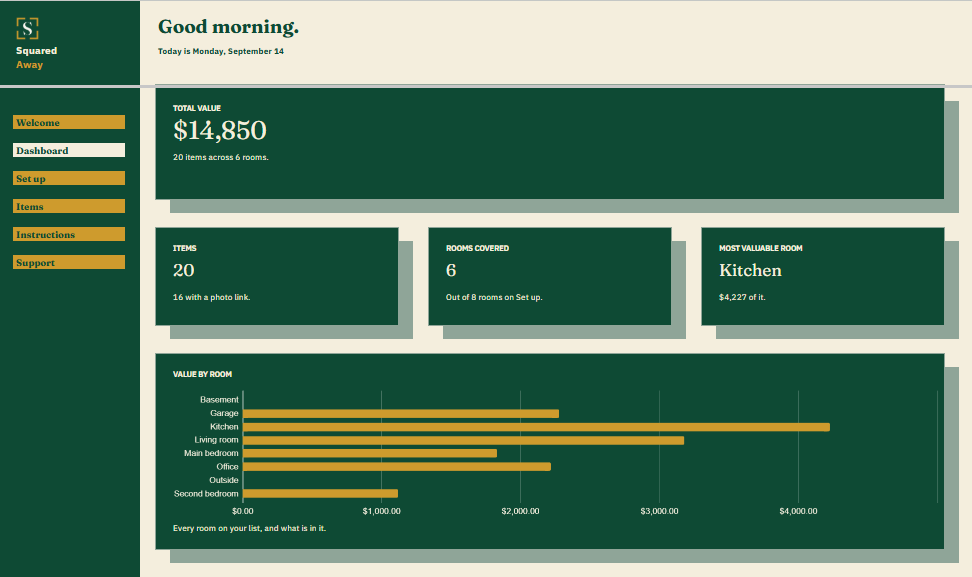Click the Basement label in the chart
Viewport: 972px width, 577px height.
[x=219, y=400]
